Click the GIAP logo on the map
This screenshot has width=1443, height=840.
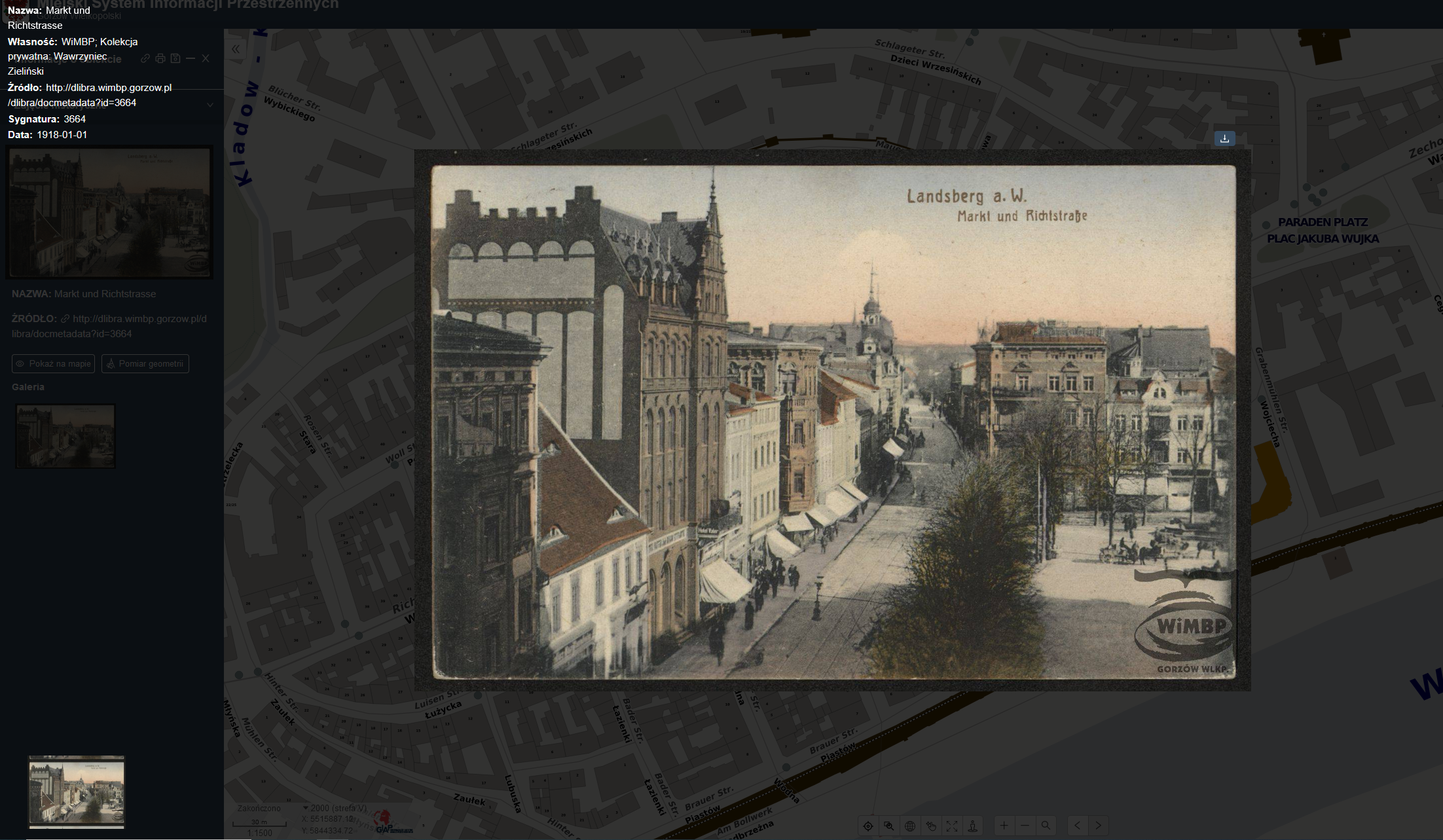(393, 822)
